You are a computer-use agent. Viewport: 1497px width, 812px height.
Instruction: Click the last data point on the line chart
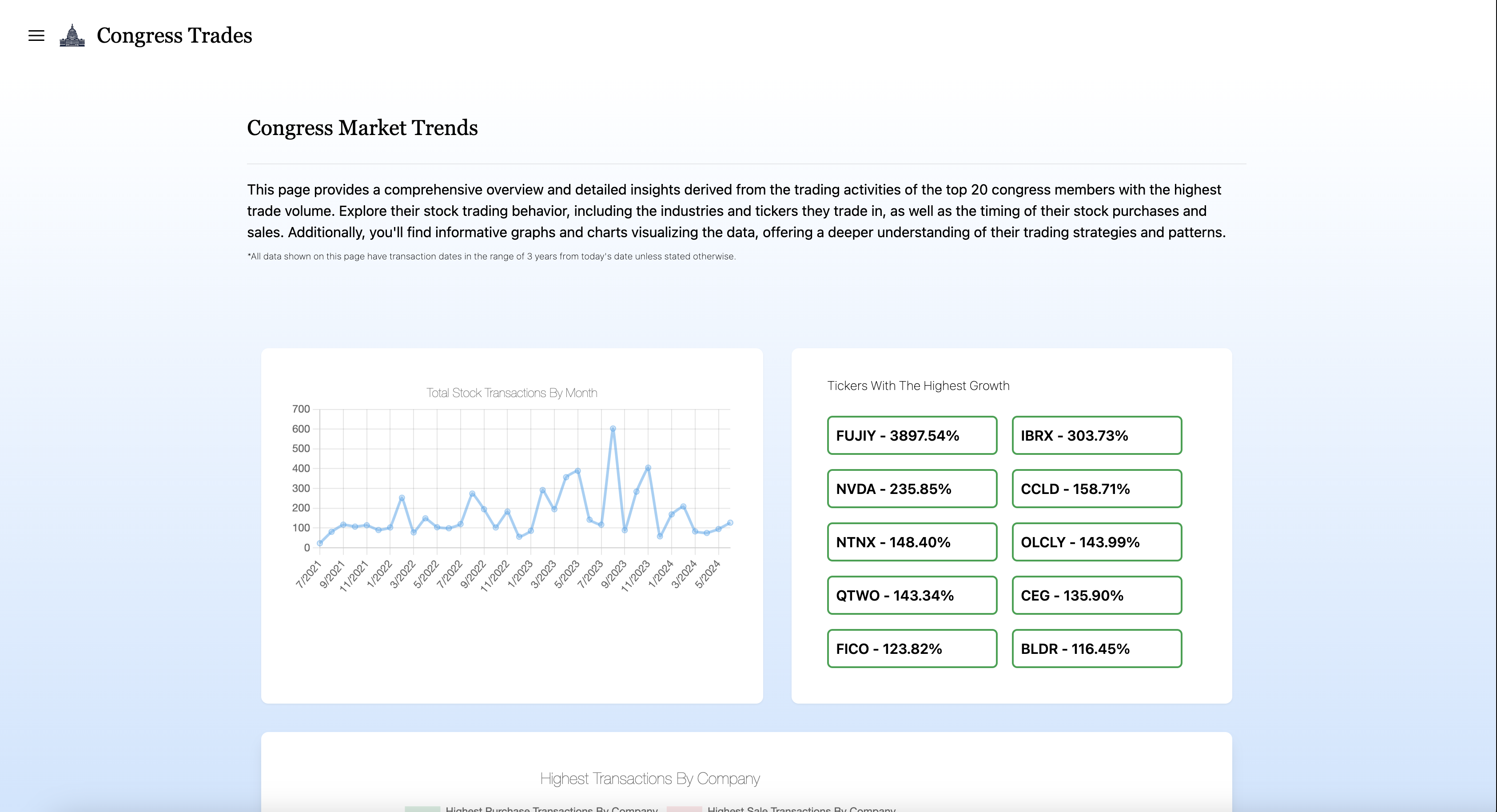pos(730,522)
